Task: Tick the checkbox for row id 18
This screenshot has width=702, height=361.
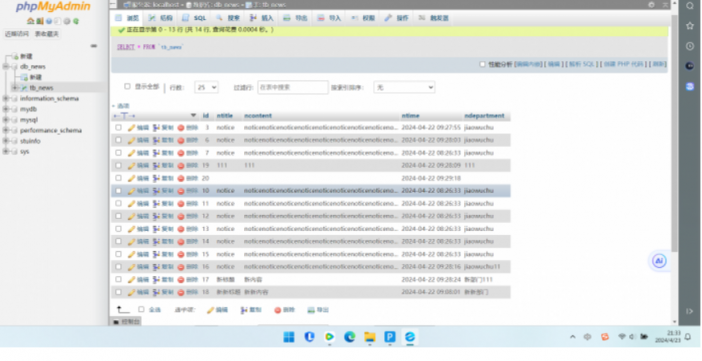Action: point(118,292)
